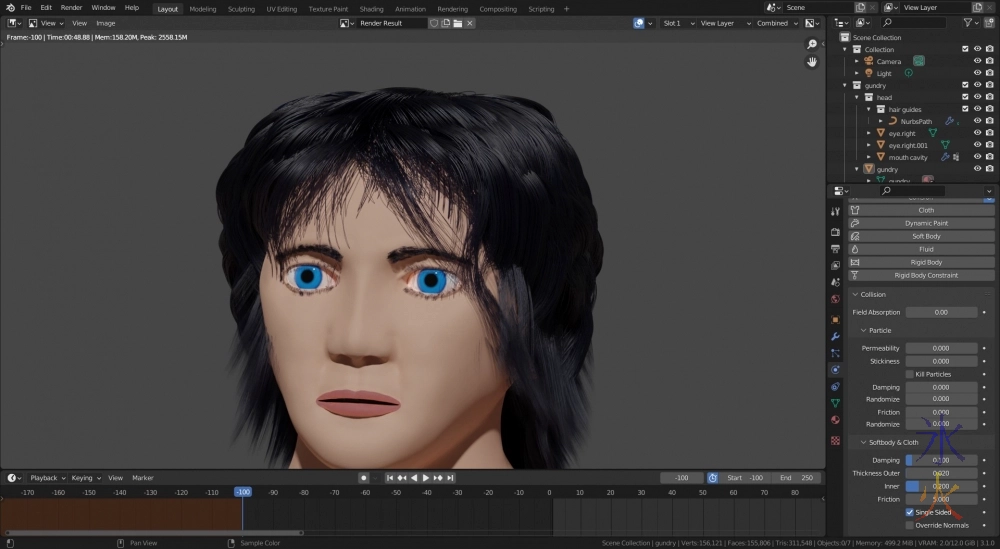Click the zoom magnifier in render view
1000x549 pixels.
click(x=812, y=45)
